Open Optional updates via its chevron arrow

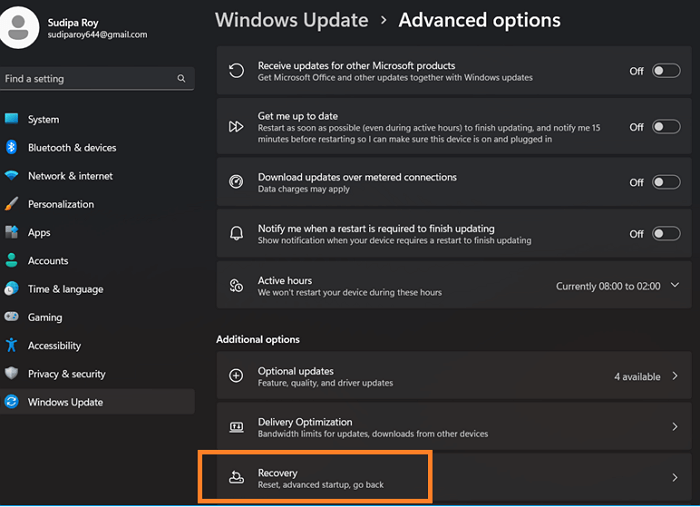[x=675, y=376]
